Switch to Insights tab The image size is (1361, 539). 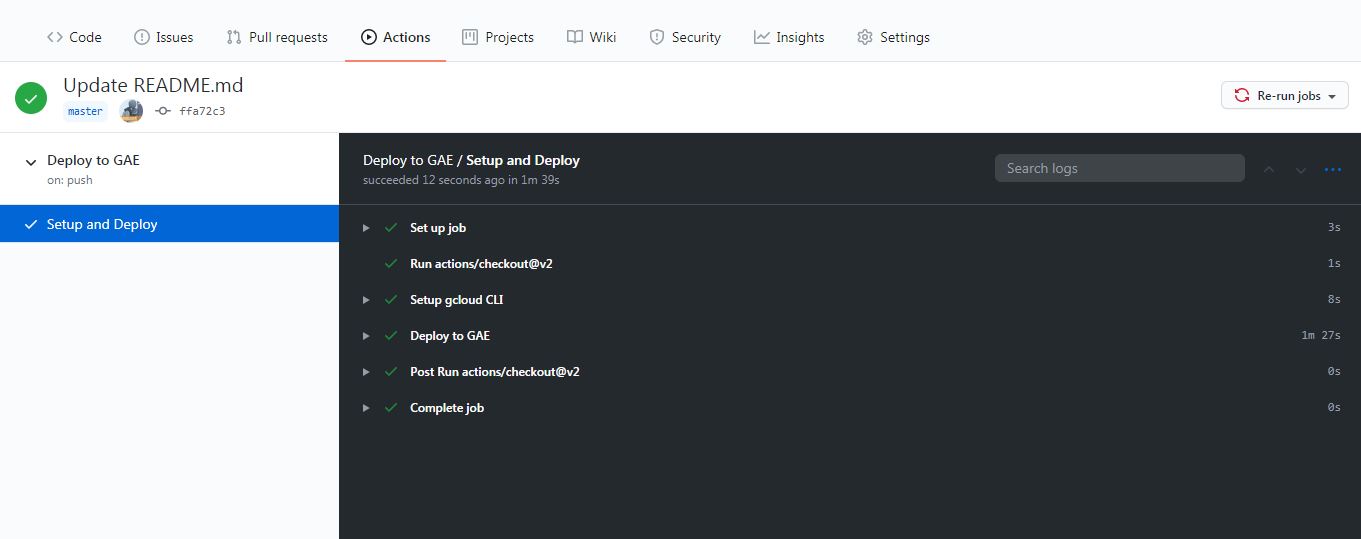point(789,37)
